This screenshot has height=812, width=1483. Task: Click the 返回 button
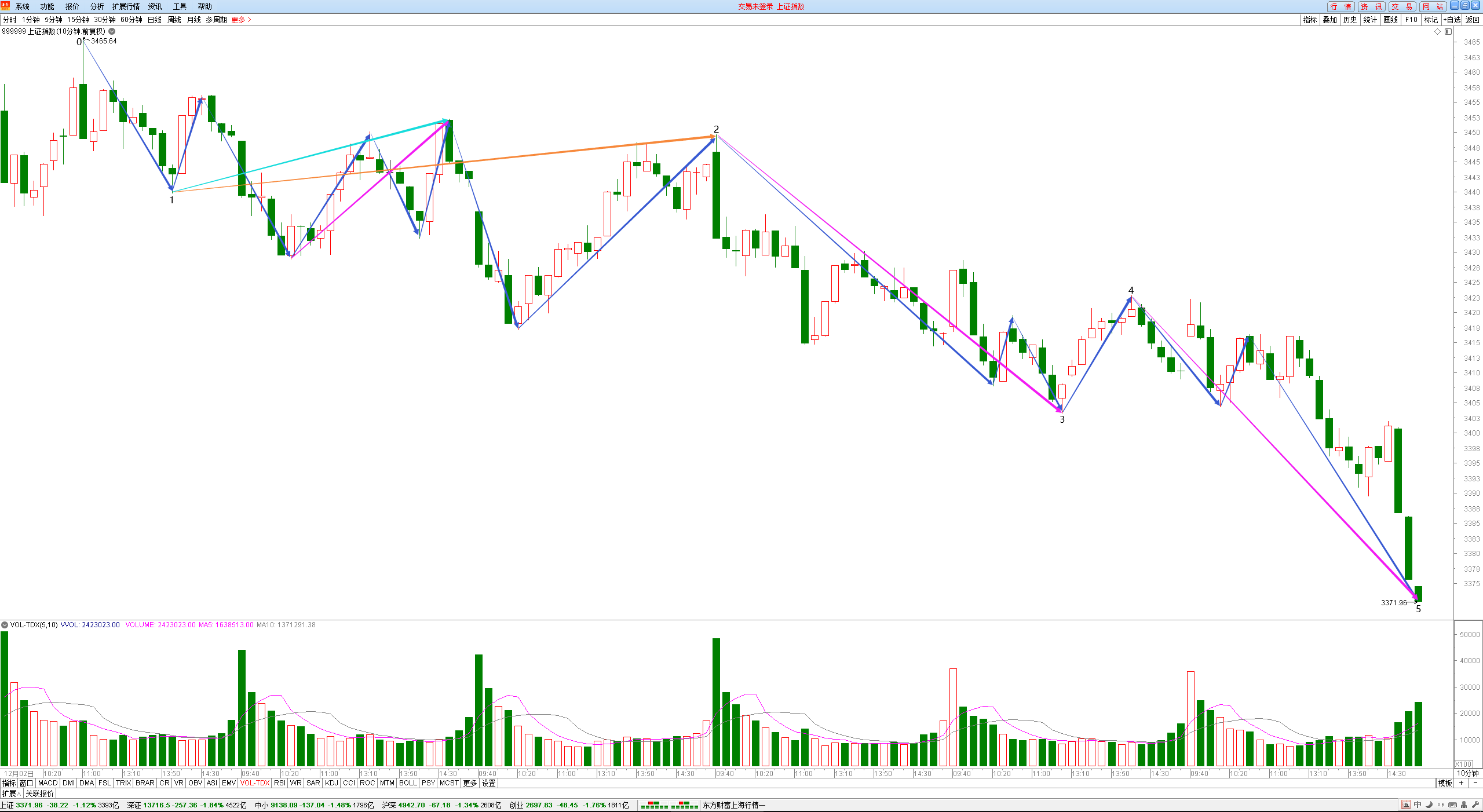click(1473, 20)
